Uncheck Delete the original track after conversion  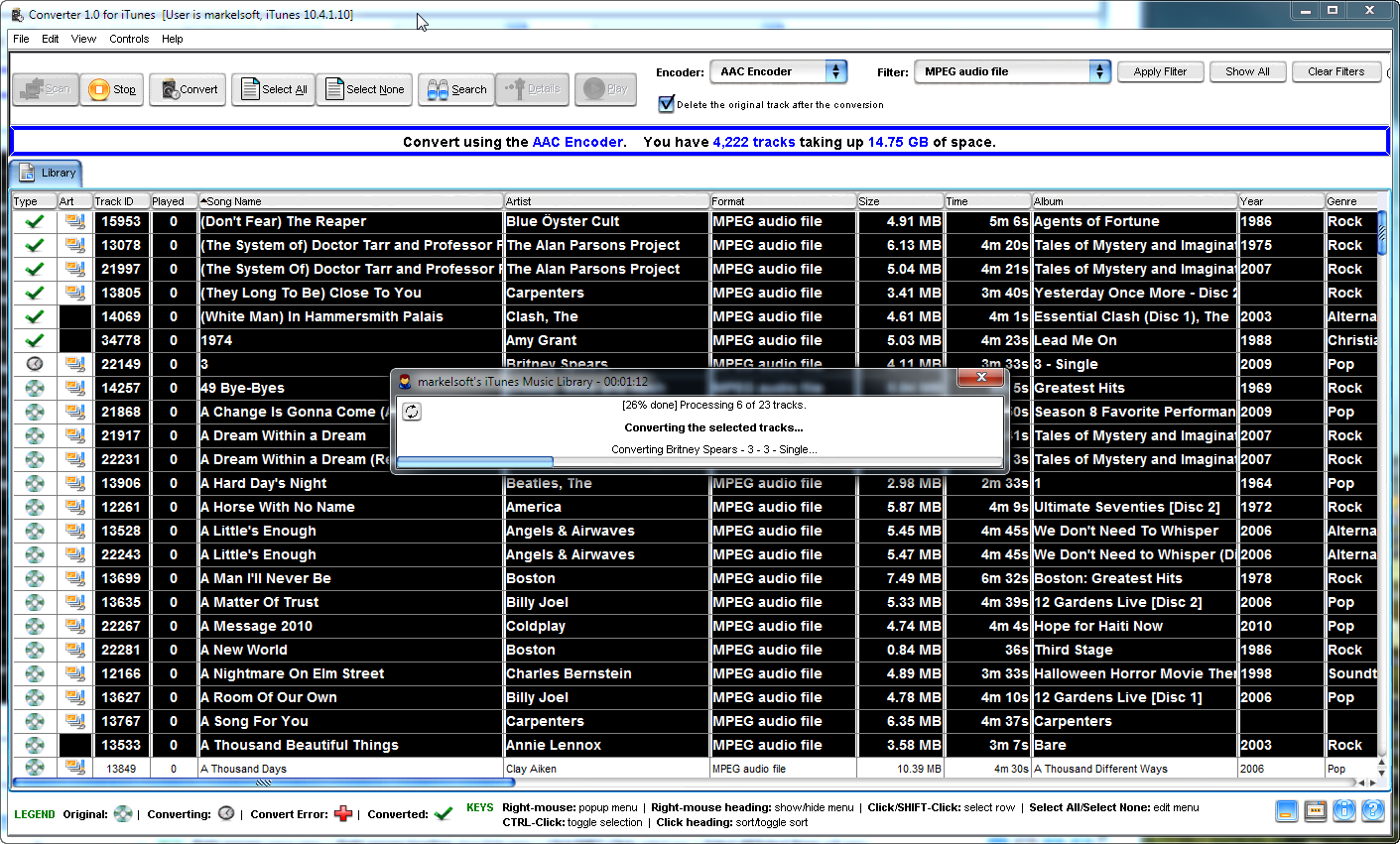coord(667,104)
